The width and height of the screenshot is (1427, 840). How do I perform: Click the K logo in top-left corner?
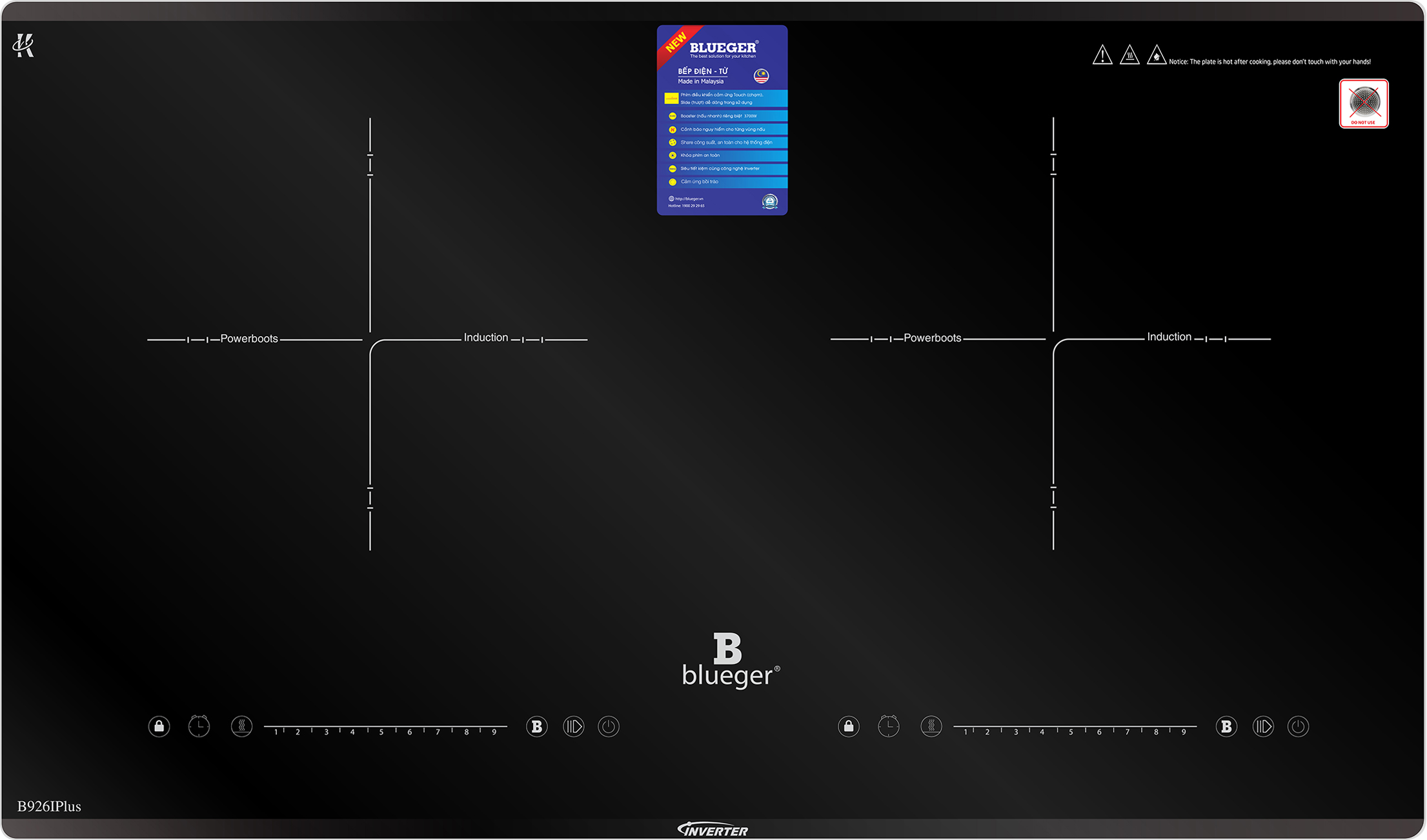tap(23, 45)
